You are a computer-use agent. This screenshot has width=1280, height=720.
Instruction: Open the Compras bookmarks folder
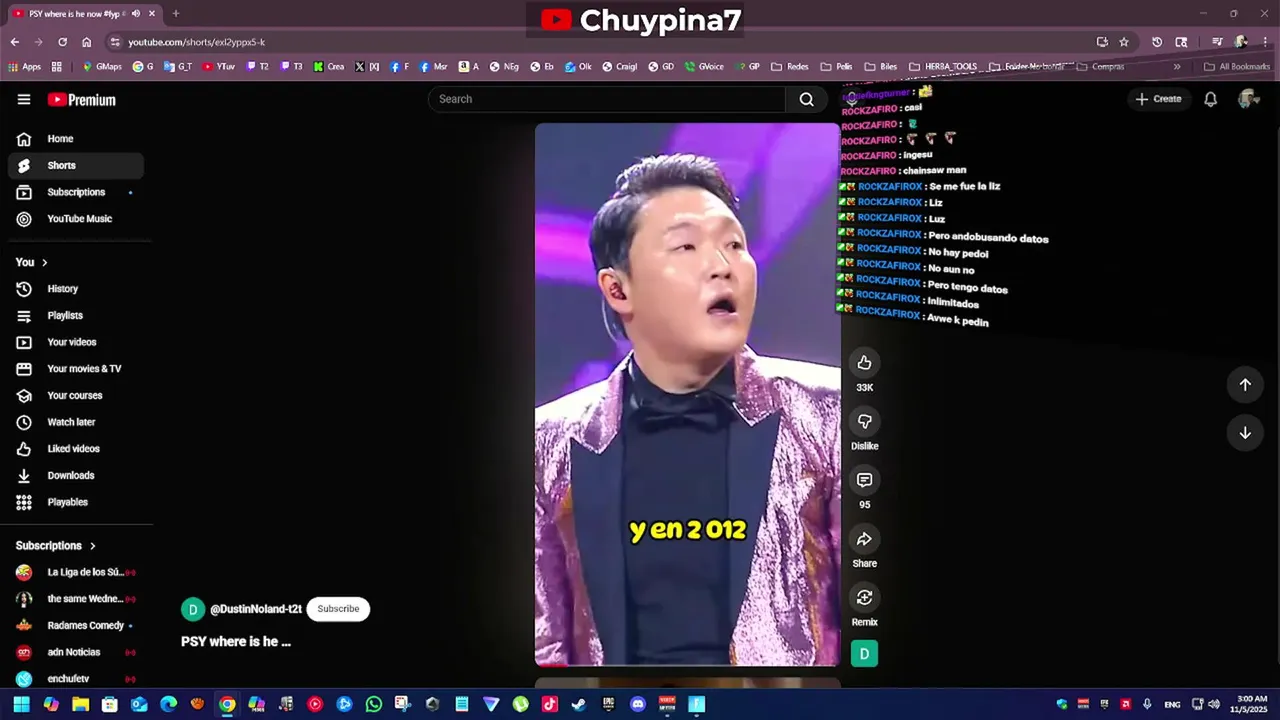[1100, 67]
